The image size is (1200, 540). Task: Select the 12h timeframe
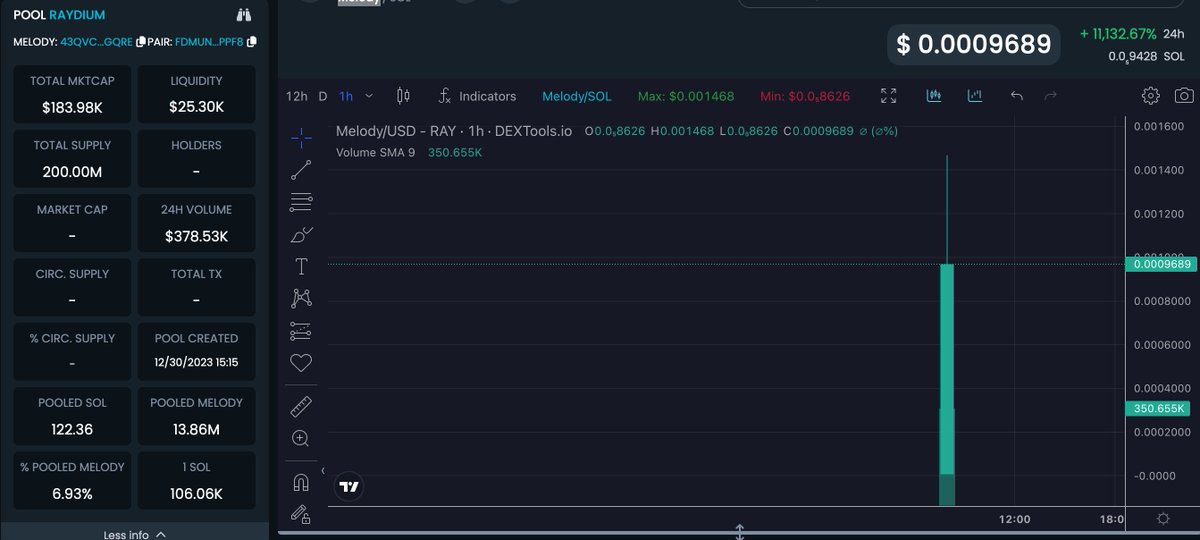(x=296, y=96)
